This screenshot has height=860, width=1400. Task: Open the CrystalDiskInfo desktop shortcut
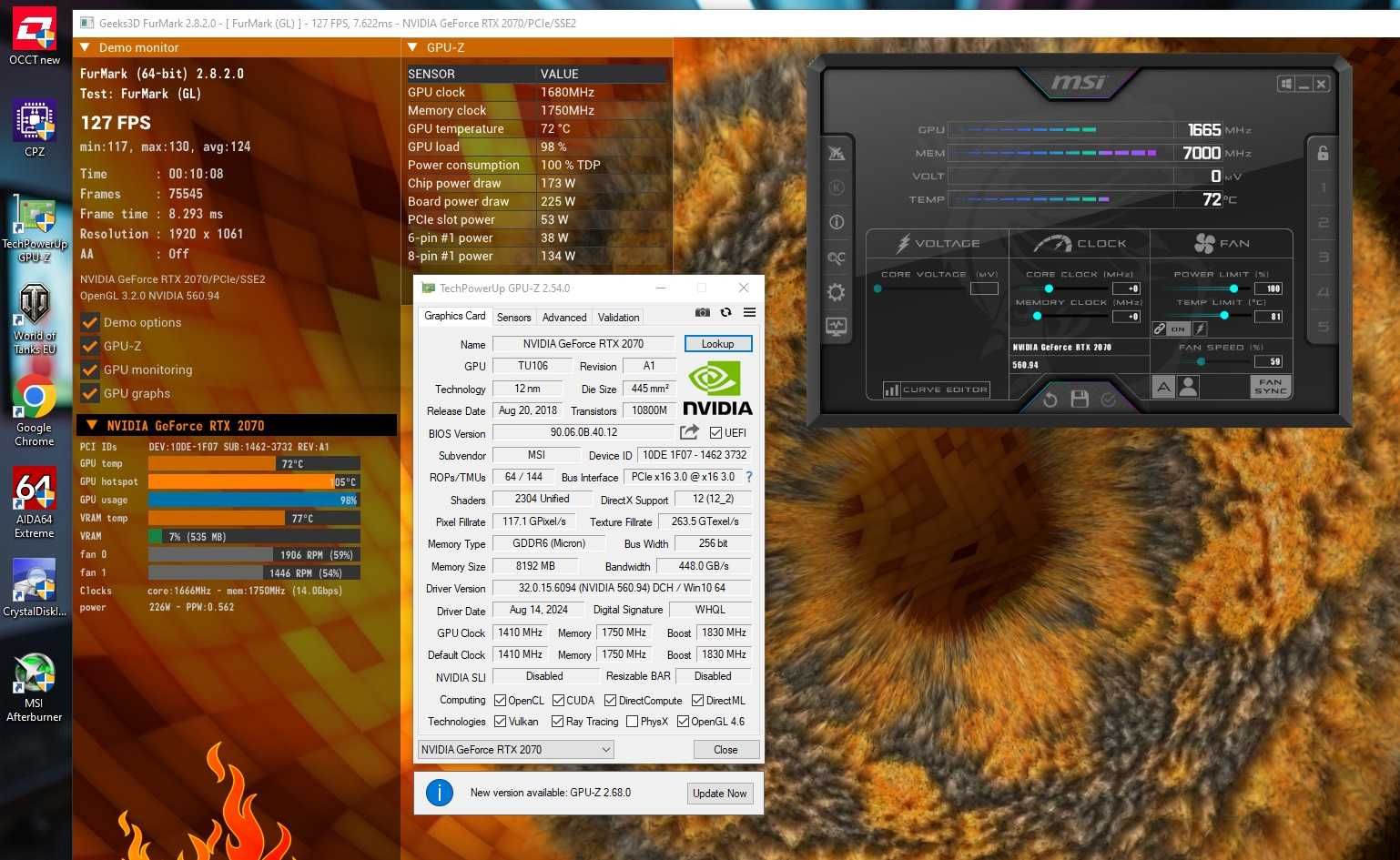[35, 587]
